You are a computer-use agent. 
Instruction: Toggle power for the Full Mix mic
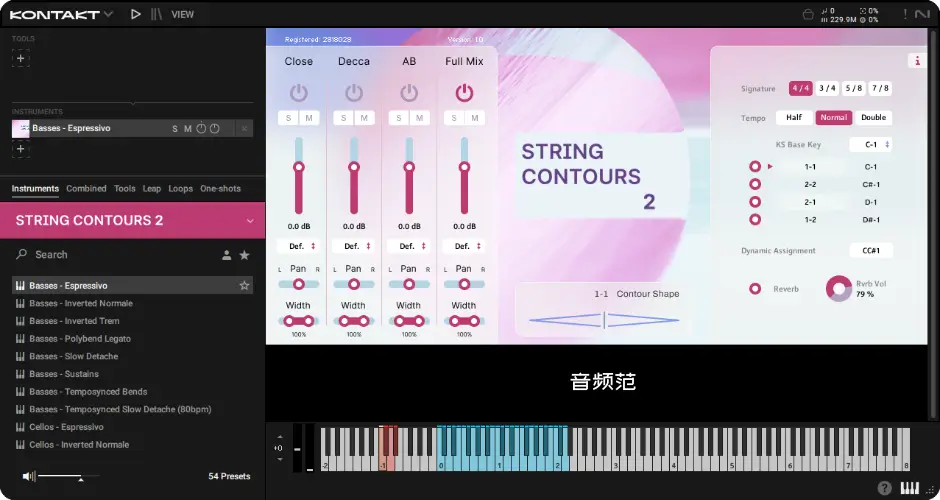point(463,92)
